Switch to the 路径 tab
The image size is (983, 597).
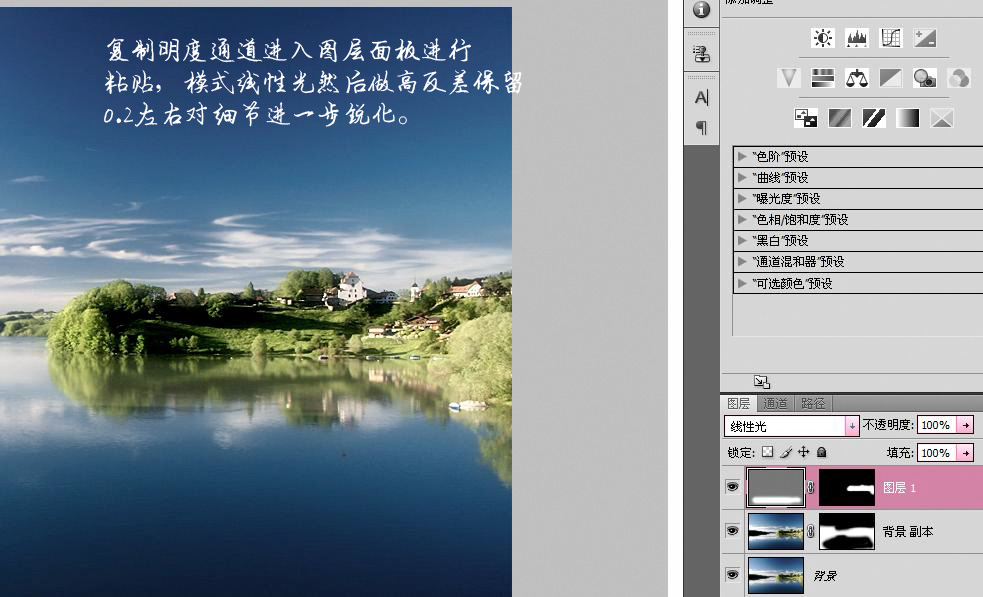[x=813, y=403]
